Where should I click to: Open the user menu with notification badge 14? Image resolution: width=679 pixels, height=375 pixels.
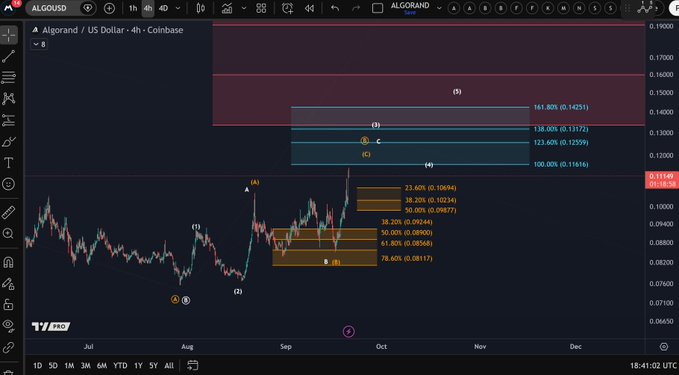10,7
